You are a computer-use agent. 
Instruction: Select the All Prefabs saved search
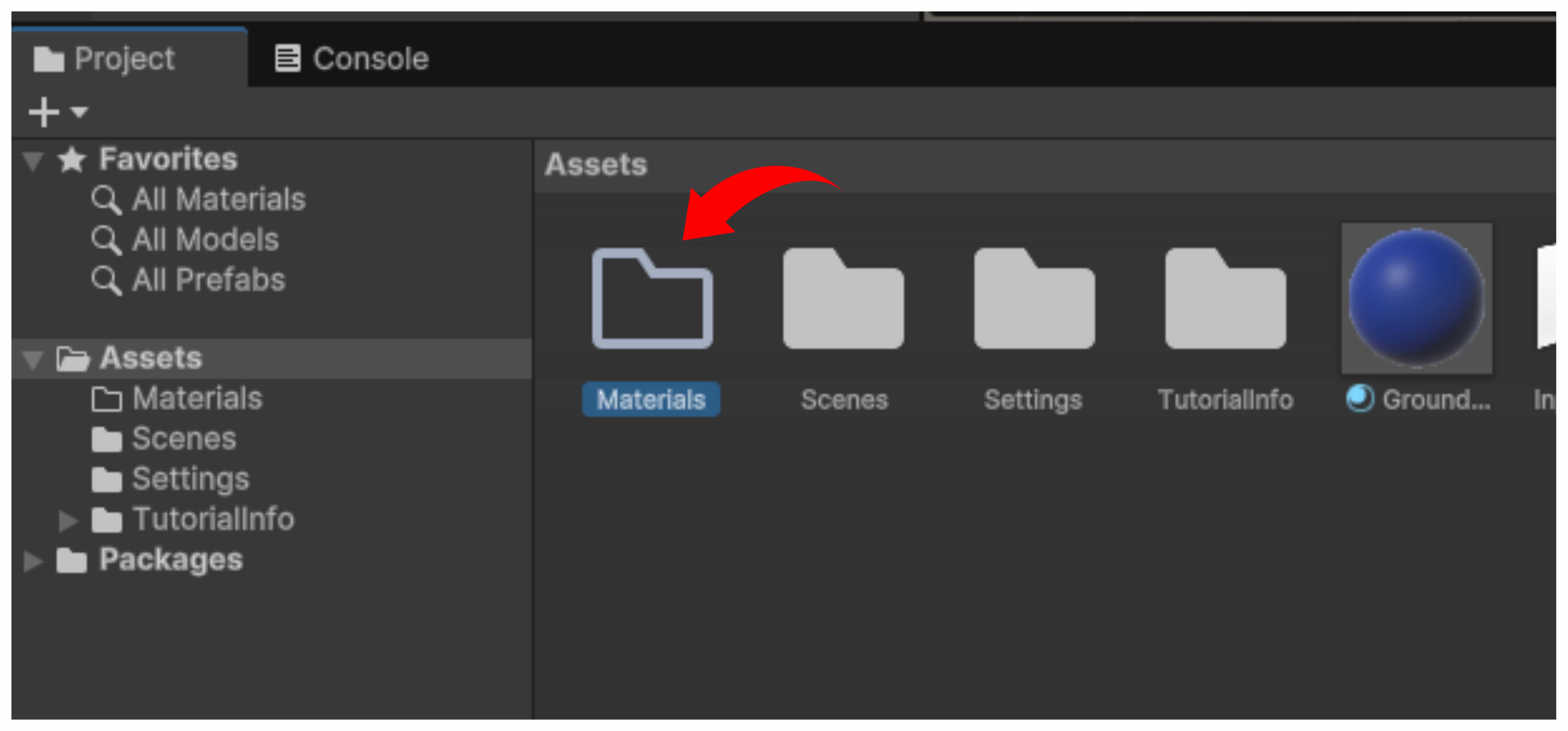pyautogui.click(x=208, y=280)
